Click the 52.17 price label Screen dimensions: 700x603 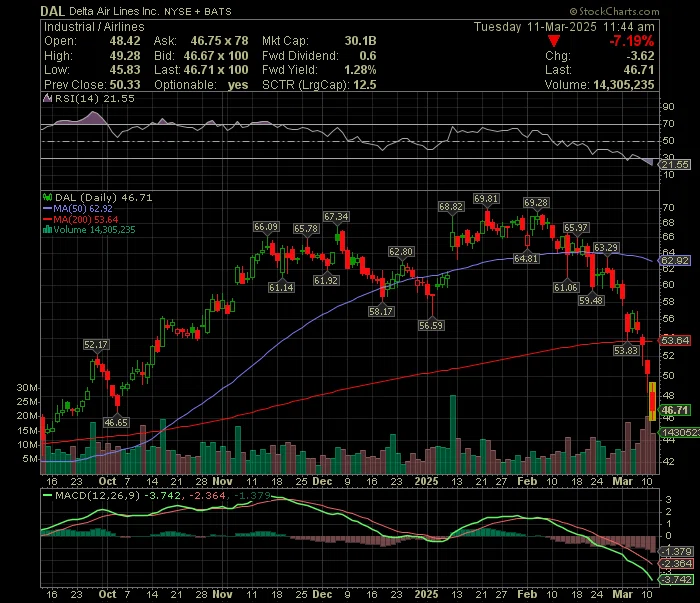point(96,345)
